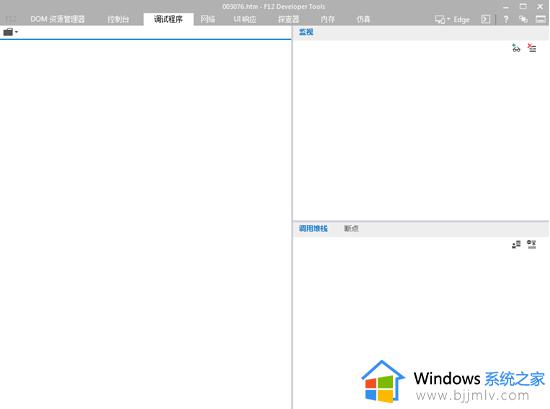Click the add watch icon
This screenshot has width=550, height=409.
516,48
